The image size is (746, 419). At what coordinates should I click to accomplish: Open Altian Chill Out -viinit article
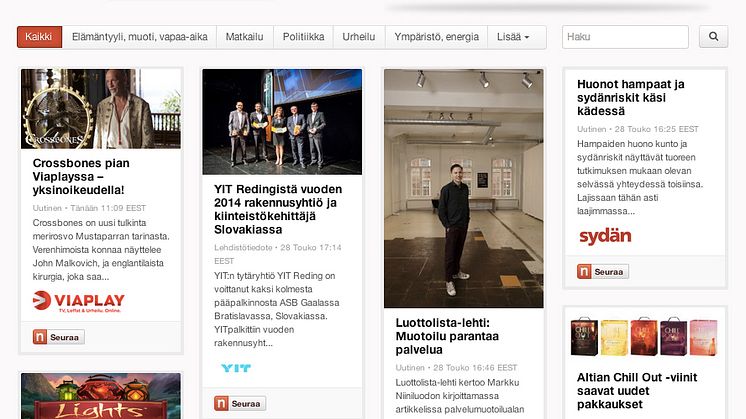pos(637,391)
